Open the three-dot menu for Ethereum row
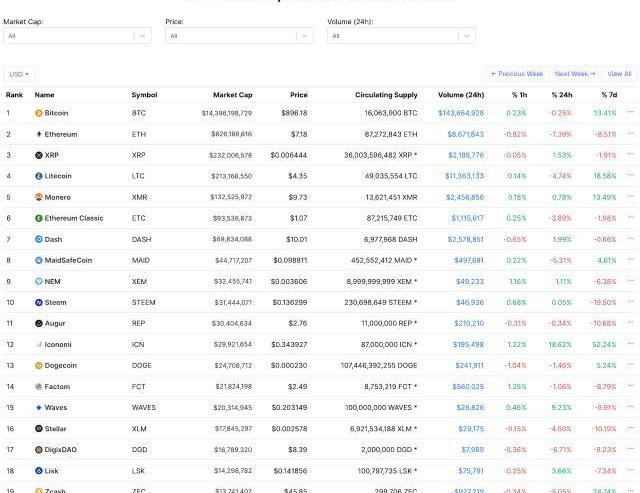Image resolution: width=640 pixels, height=493 pixels. point(631,133)
